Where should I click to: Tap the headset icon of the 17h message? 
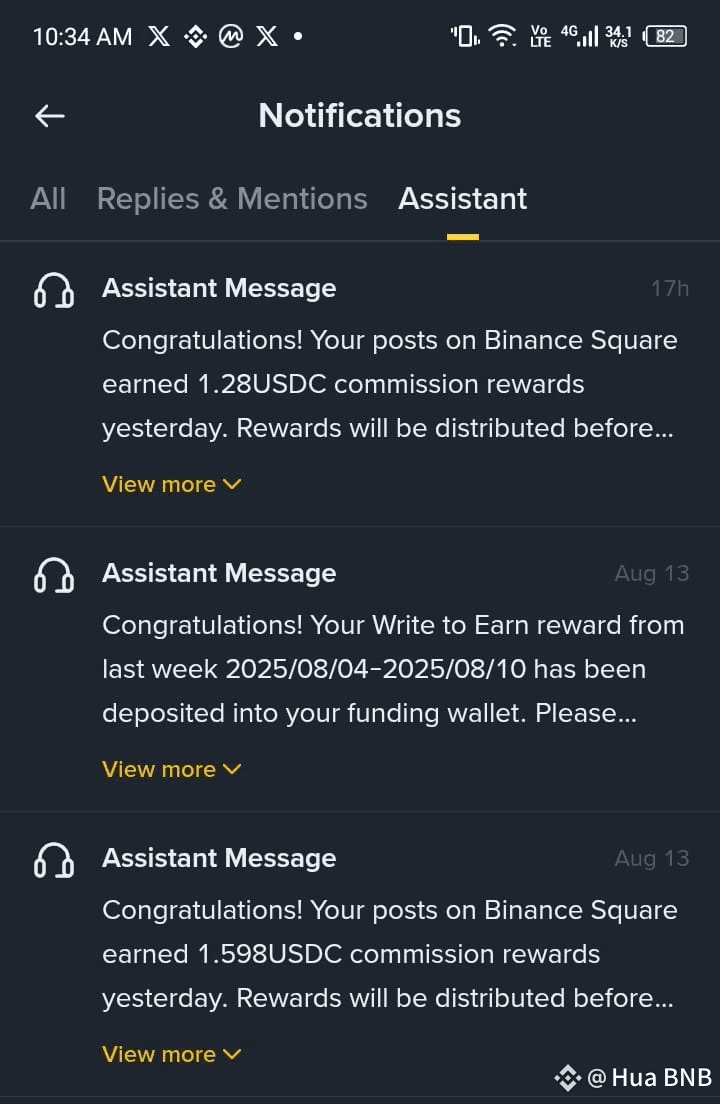point(54,291)
